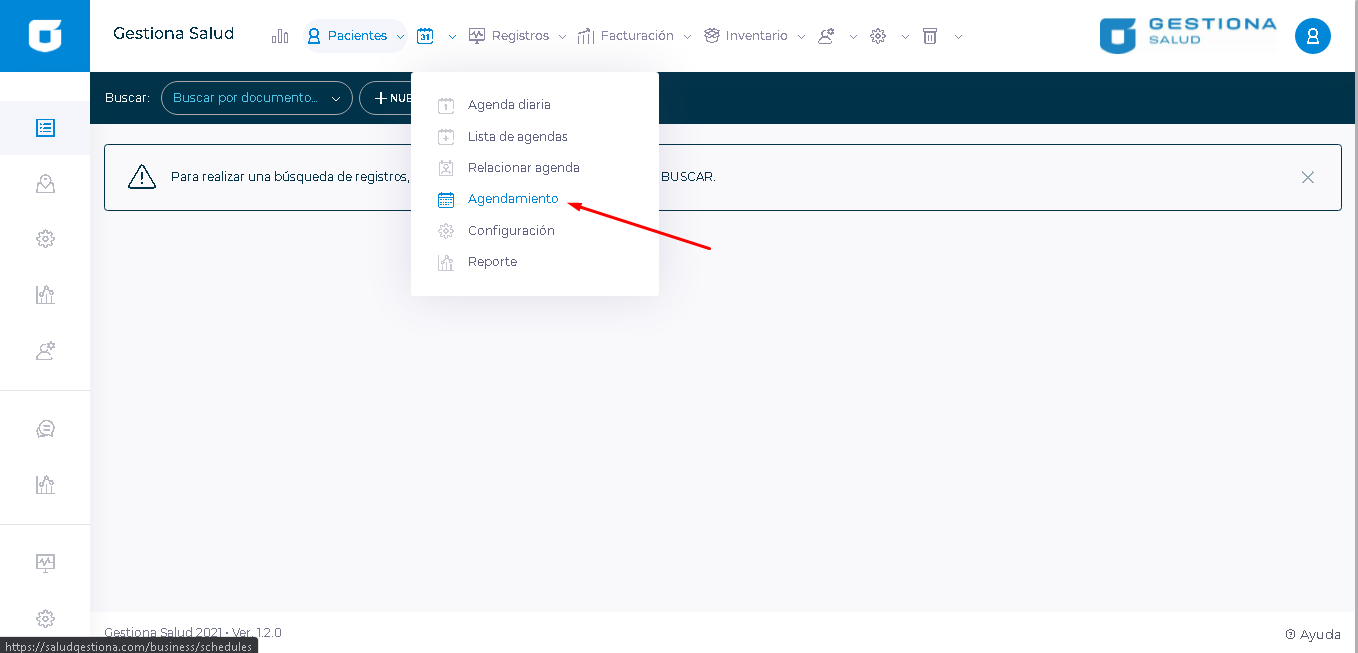The height and width of the screenshot is (653, 1358).
Task: Select the patient list icon in sidebar
Action: 45,128
